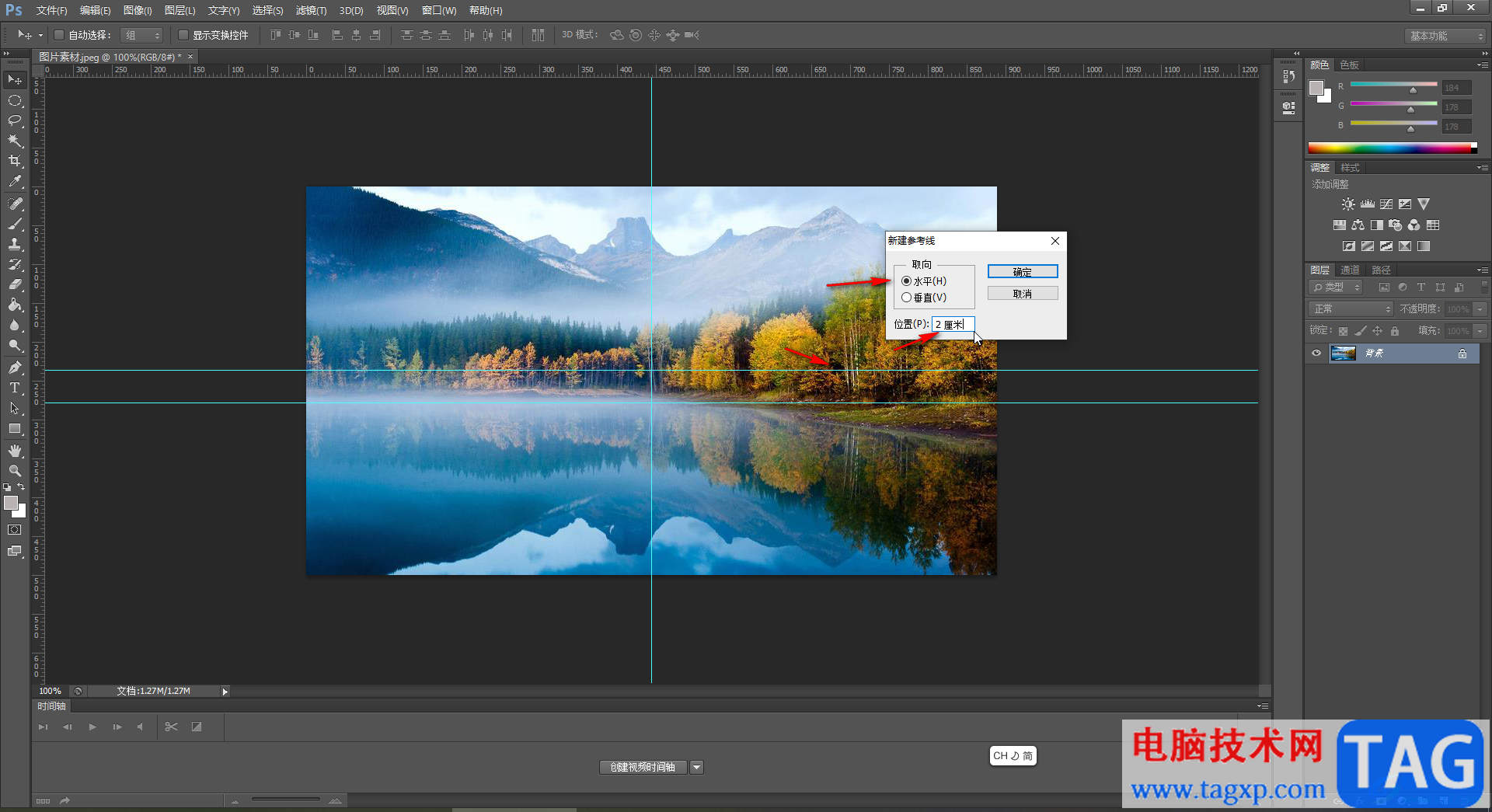Select the Hand tool
The image size is (1492, 812).
tap(15, 450)
